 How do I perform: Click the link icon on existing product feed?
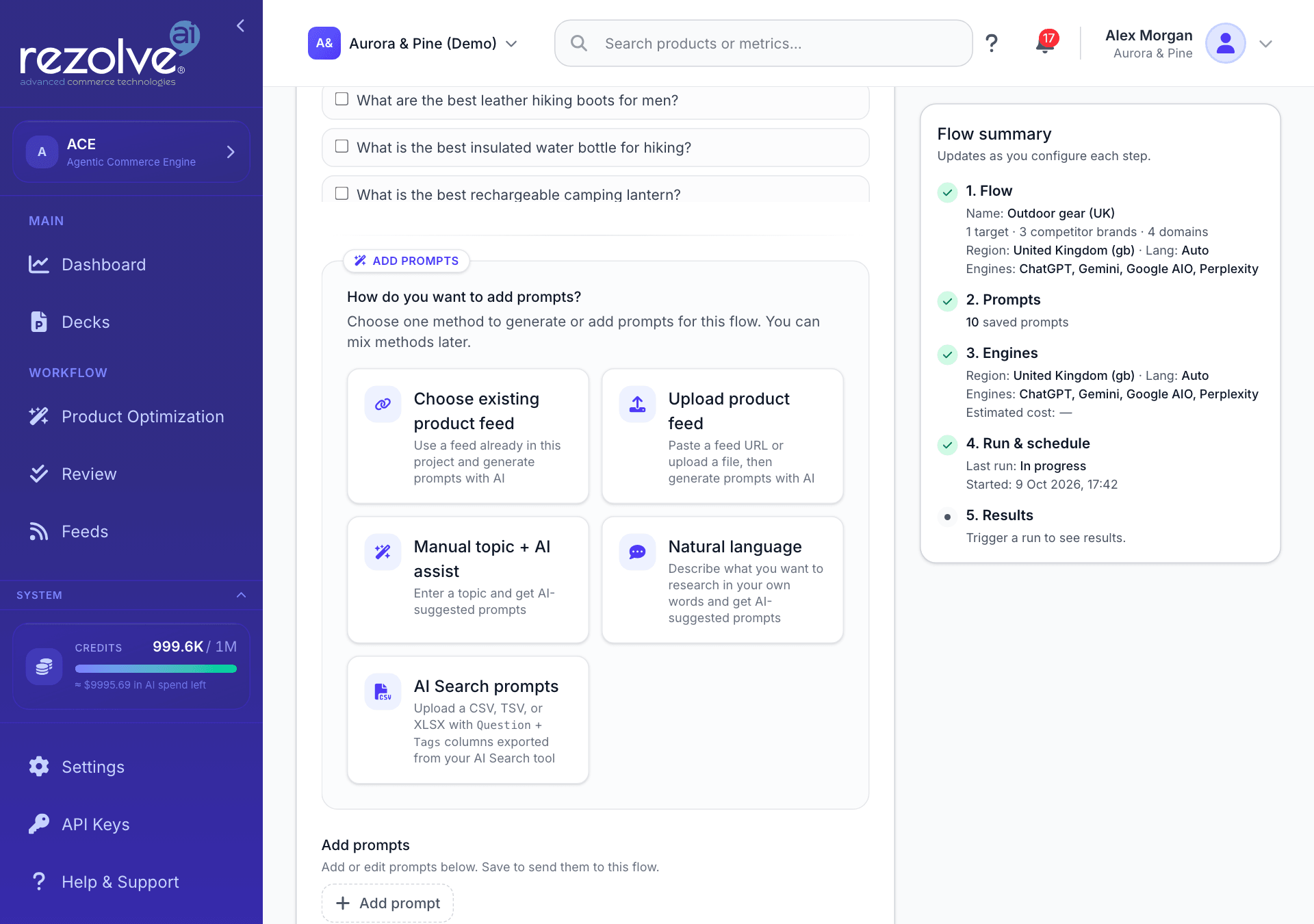point(383,405)
